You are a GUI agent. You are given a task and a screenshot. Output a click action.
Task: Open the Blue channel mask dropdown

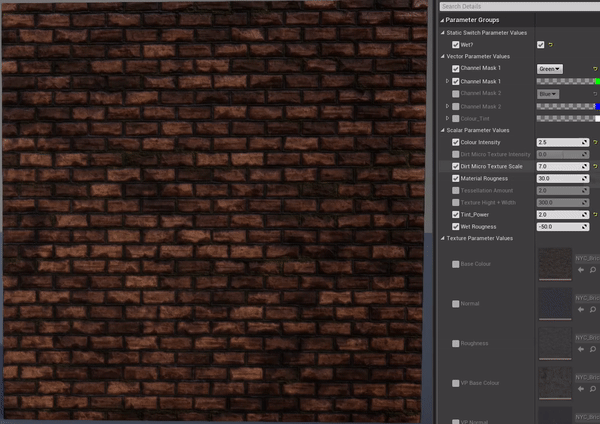[548, 94]
